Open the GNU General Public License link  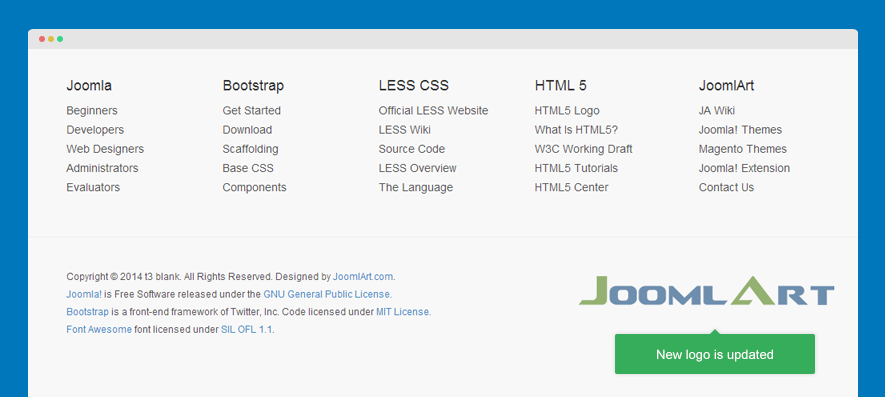(x=326, y=294)
